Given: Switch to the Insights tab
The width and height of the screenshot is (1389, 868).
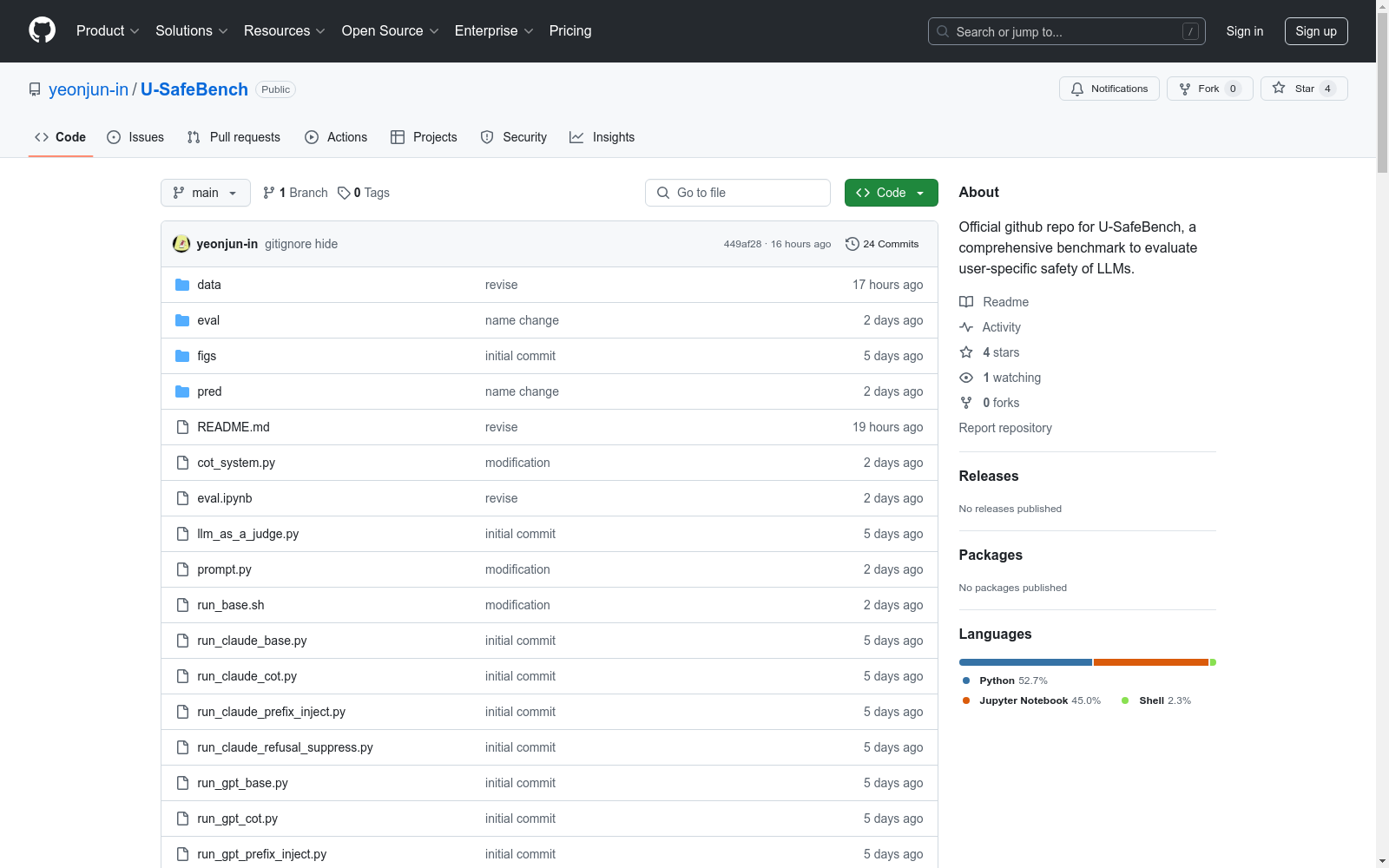Looking at the screenshot, I should (602, 137).
